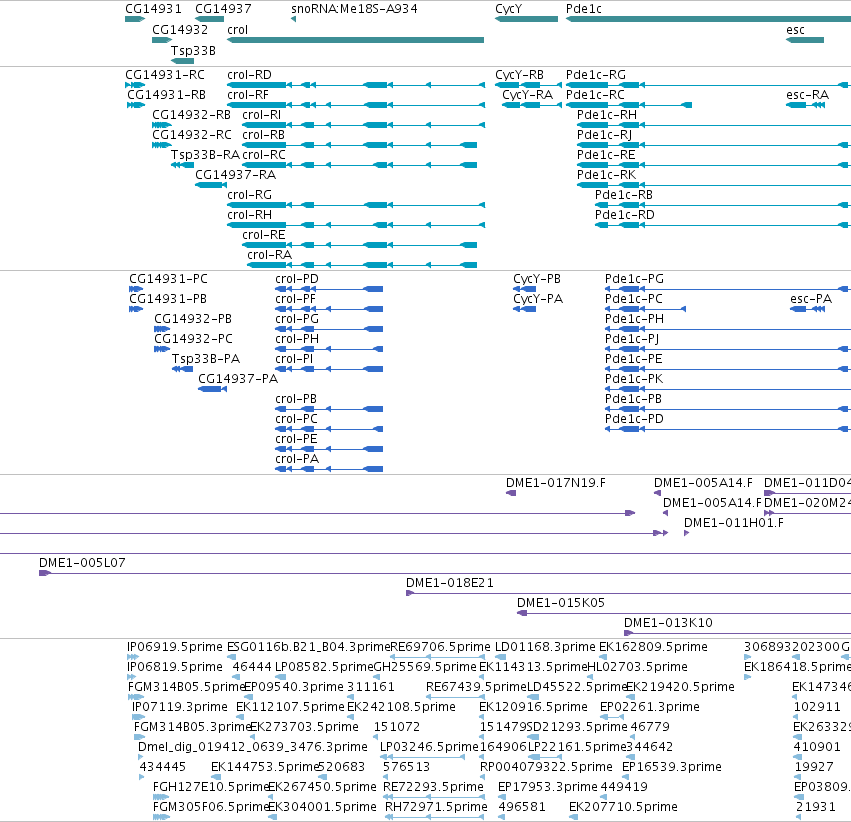Select transcript crol-RD
This screenshot has width=851, height=822.
click(355, 85)
